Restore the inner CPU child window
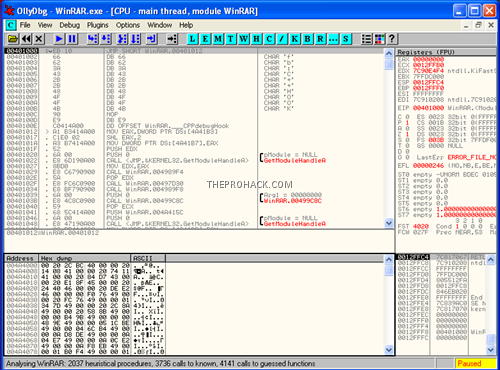The height and width of the screenshot is (370, 500). pos(479,25)
